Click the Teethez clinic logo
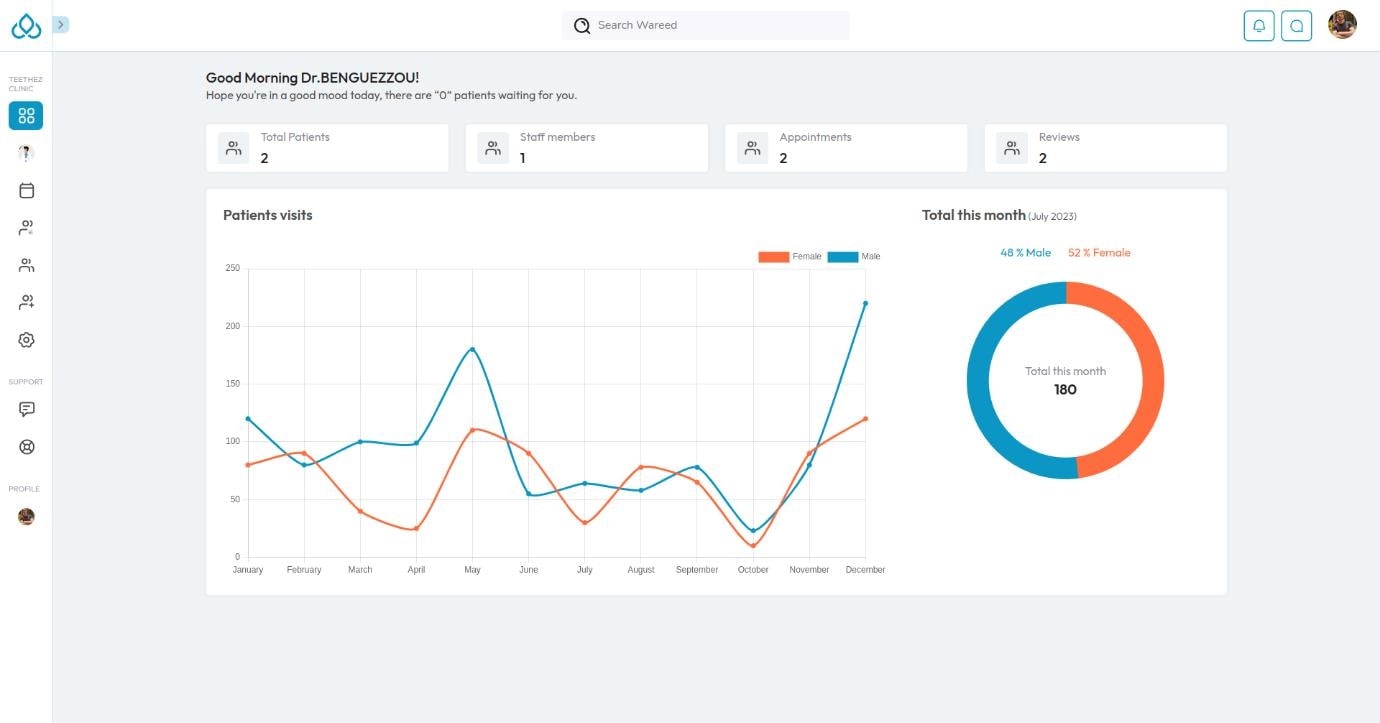The height and width of the screenshot is (723, 1380). click(25, 25)
